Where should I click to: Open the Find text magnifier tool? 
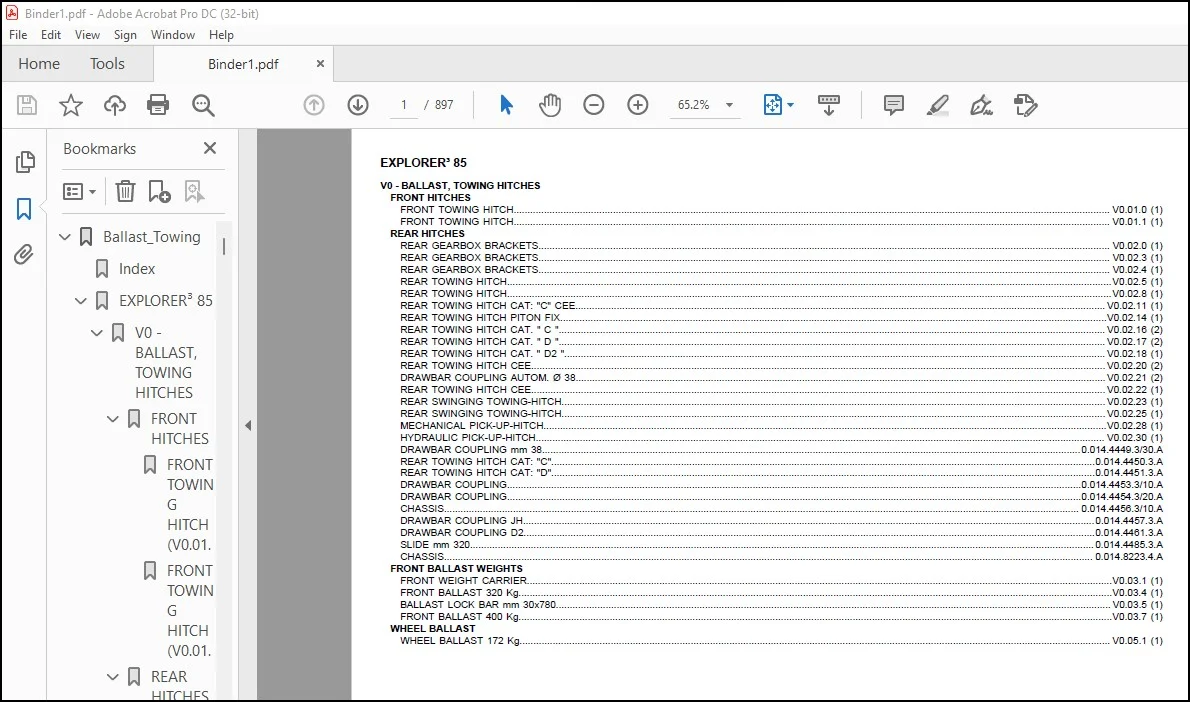[203, 105]
